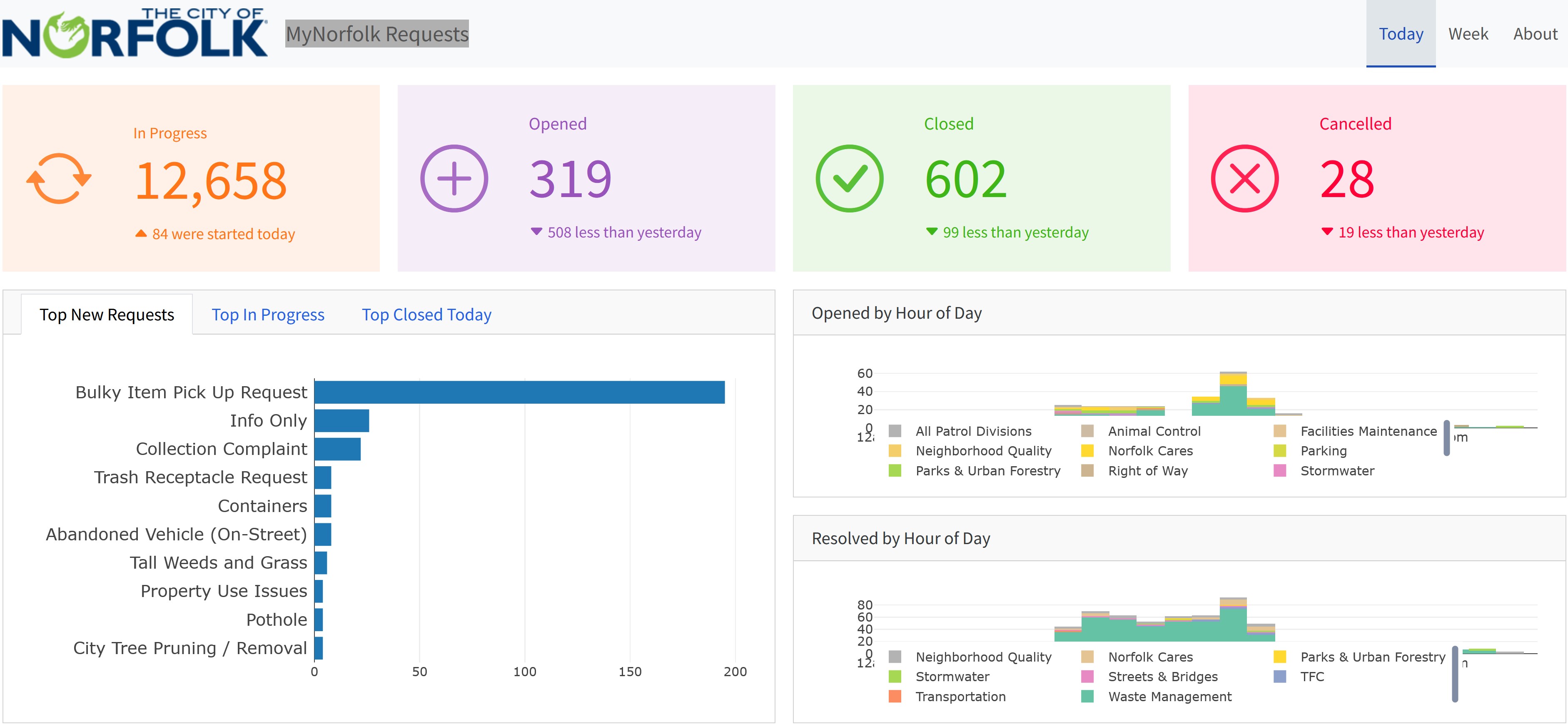The image size is (1568, 727).
Task: Click the Resolved chart legend scrollbar
Action: 1454,673
